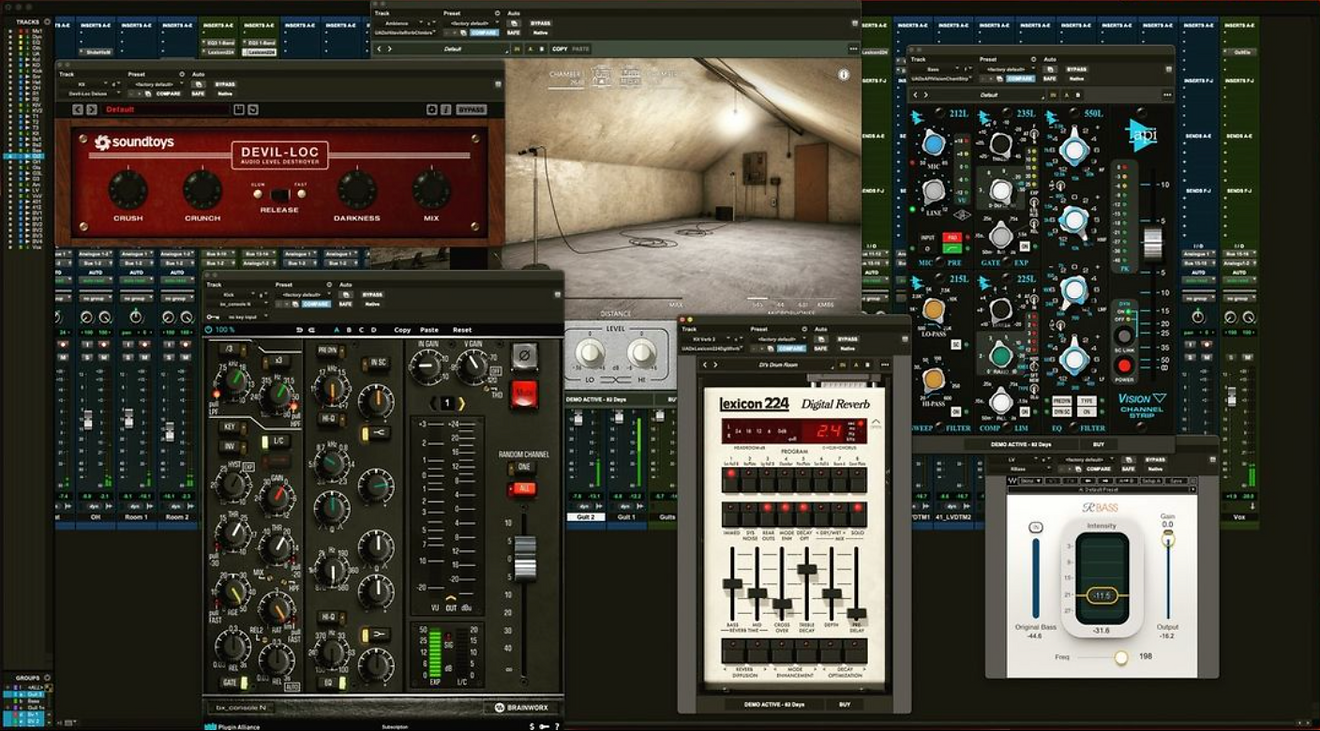Toggle the EQ button on bx_console
The width and height of the screenshot is (1320, 731).
pyautogui.click(x=330, y=683)
